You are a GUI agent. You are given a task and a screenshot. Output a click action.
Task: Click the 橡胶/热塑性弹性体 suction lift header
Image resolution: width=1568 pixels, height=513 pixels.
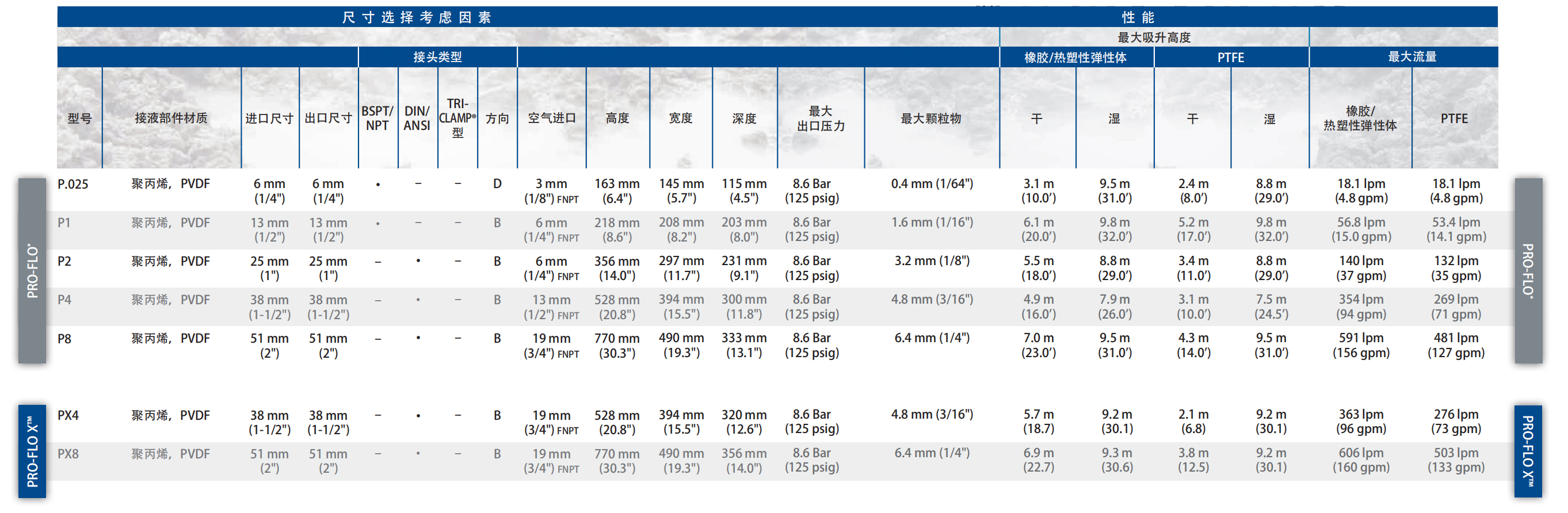1075,57
